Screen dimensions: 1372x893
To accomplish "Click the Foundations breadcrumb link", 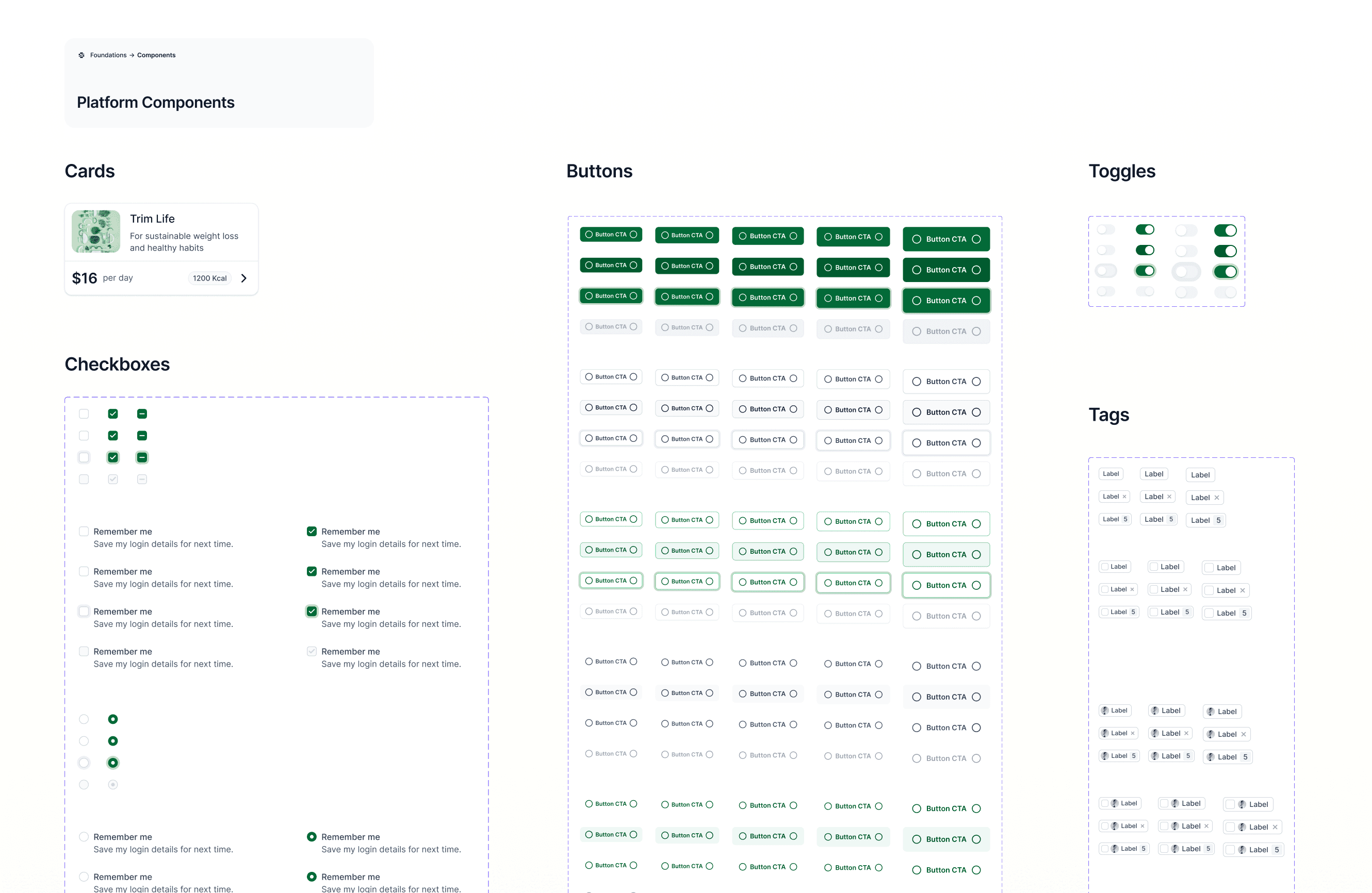I will coord(108,55).
